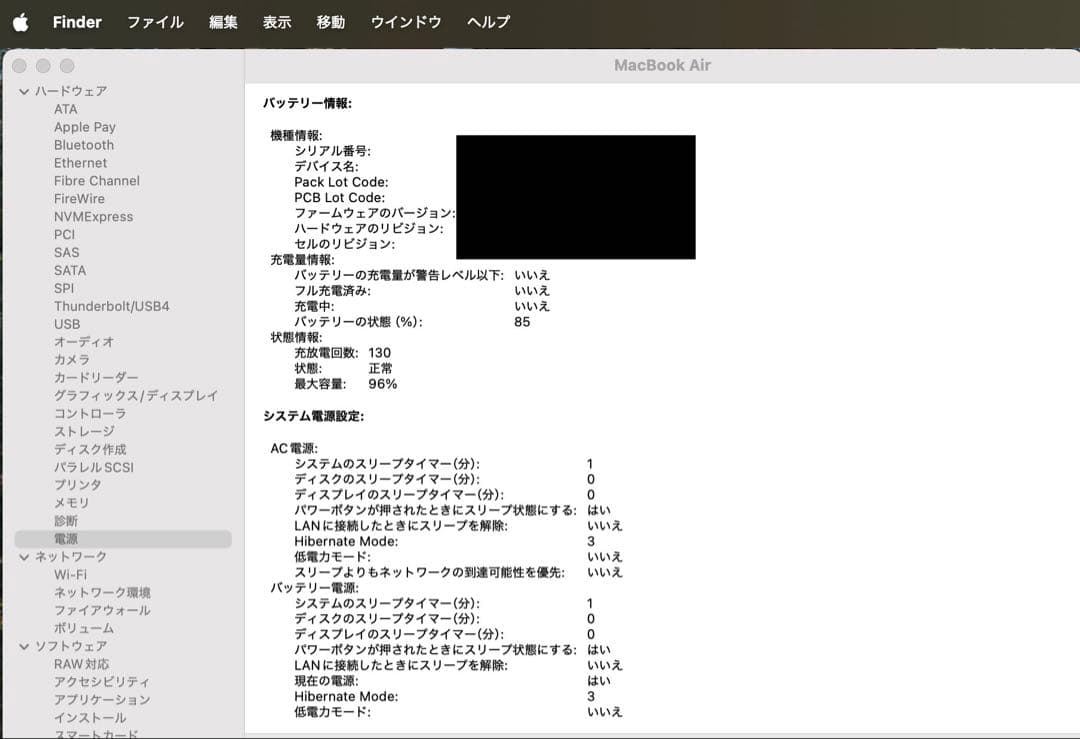Select グラフィックス/ディスプレイ in the sidebar
1080x739 pixels.
coord(135,395)
